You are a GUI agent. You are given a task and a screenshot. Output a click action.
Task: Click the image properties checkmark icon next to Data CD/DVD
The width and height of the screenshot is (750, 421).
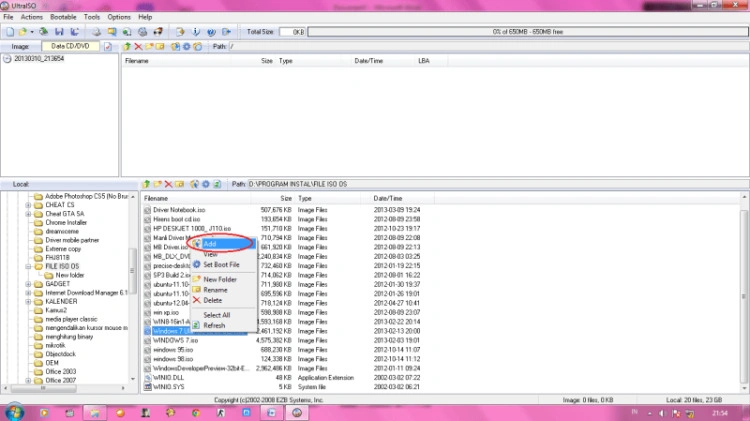[108, 46]
